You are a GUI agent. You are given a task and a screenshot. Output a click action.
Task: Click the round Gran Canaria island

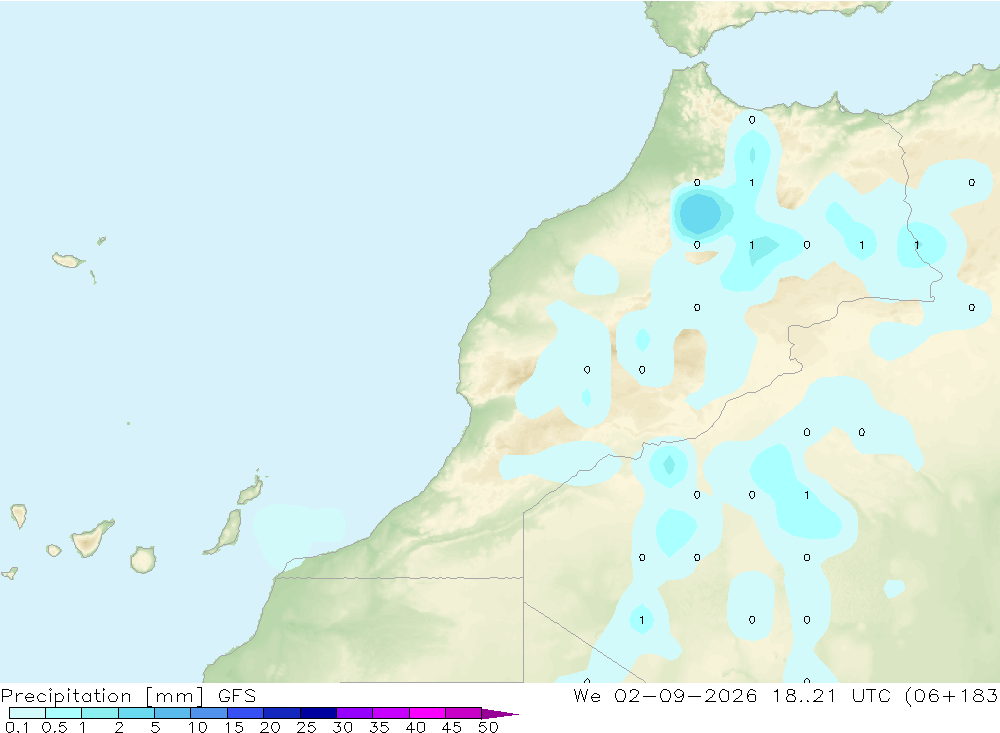pos(143,559)
